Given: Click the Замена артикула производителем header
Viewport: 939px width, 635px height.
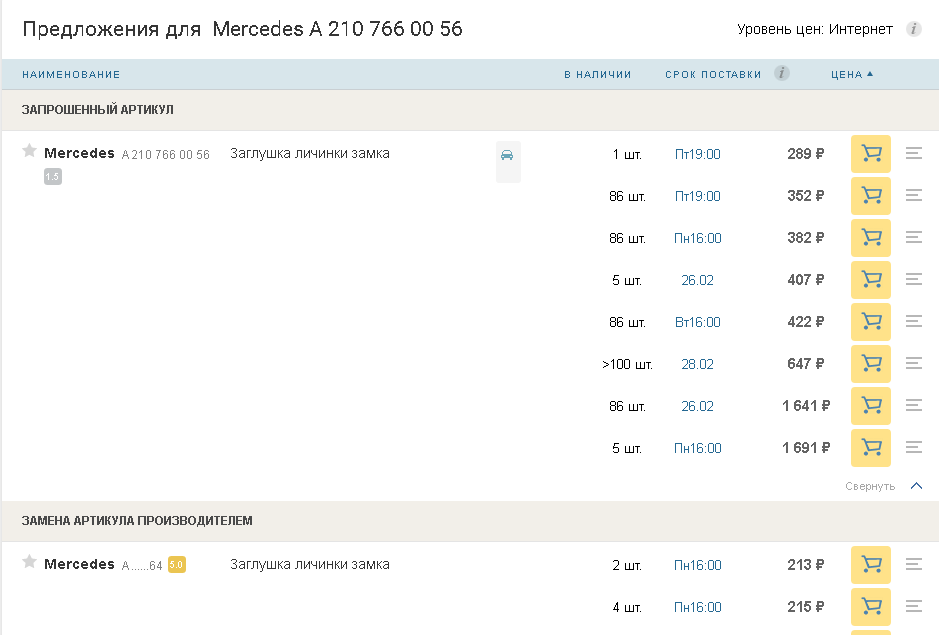Looking at the screenshot, I should coord(137,521).
